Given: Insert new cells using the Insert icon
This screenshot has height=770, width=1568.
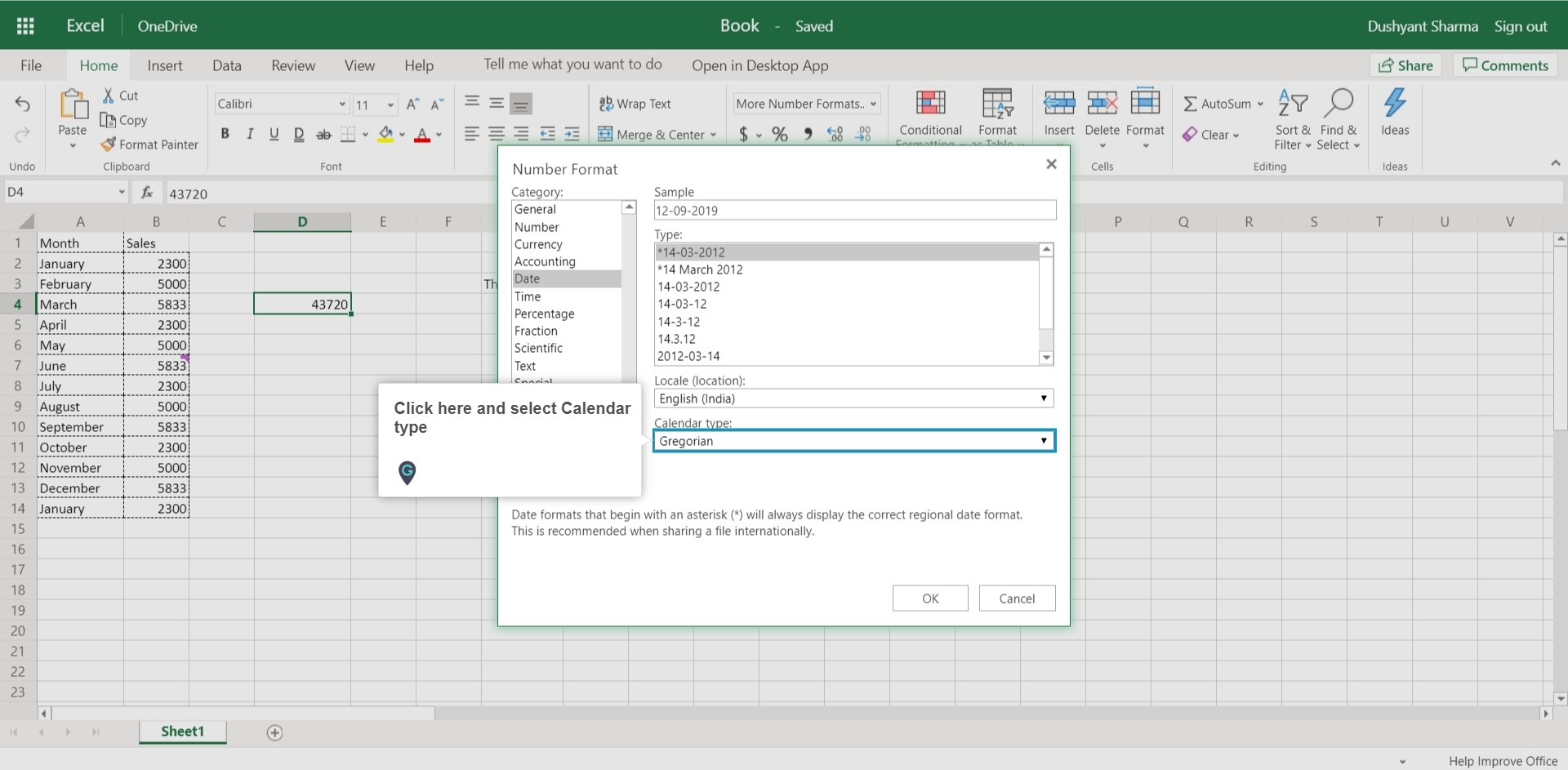Looking at the screenshot, I should [x=1059, y=114].
